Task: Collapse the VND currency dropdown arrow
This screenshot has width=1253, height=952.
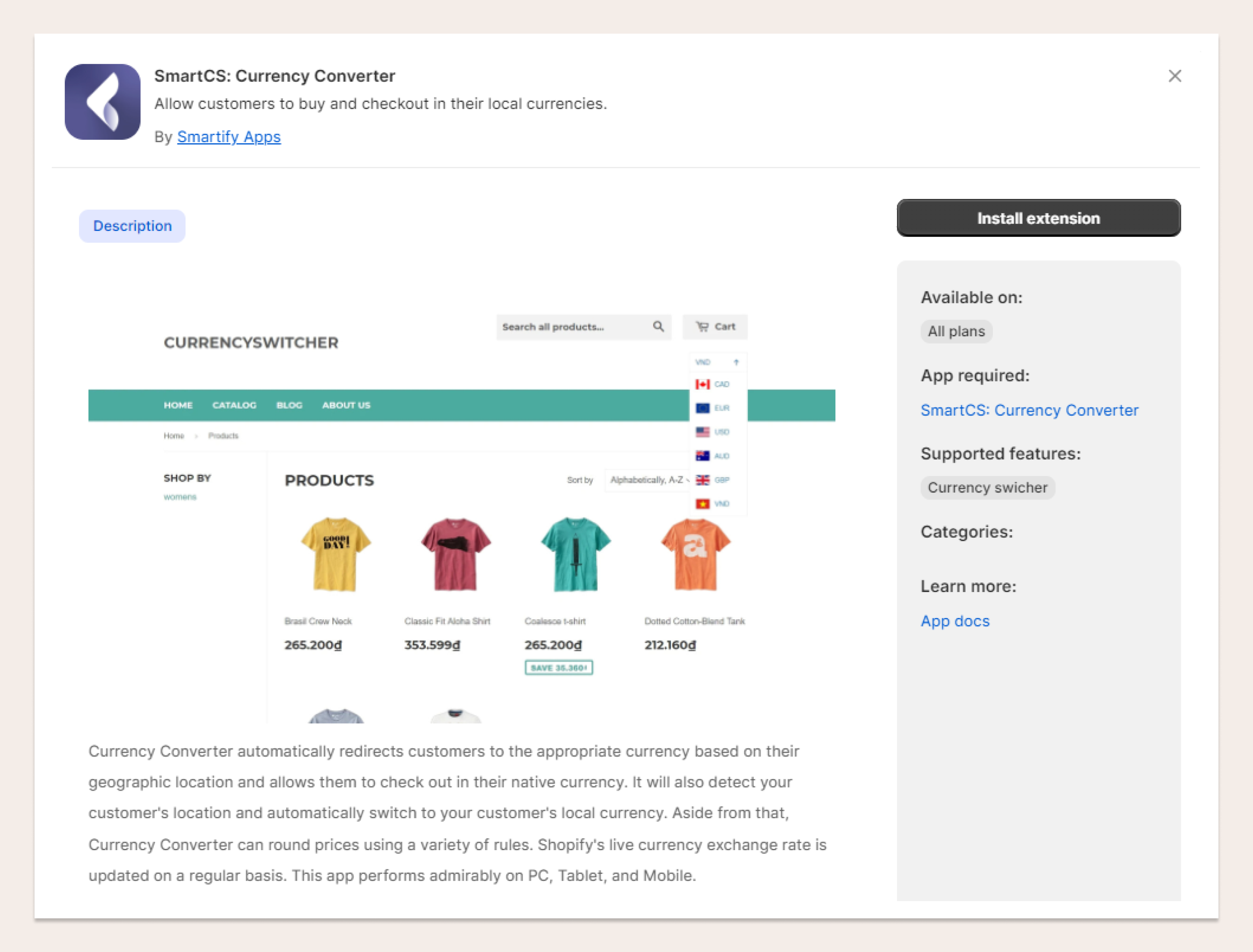Action: (736, 362)
